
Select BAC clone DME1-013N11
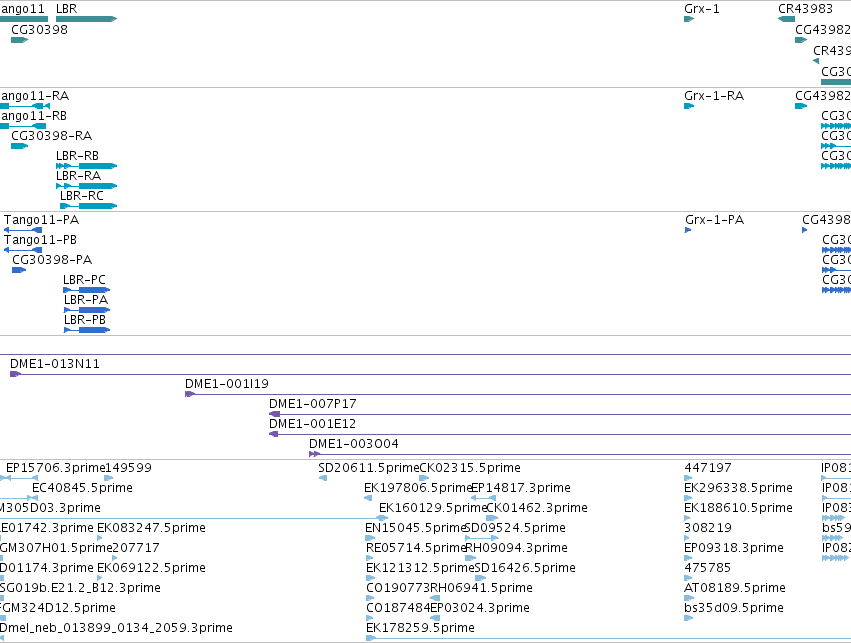click(55, 364)
